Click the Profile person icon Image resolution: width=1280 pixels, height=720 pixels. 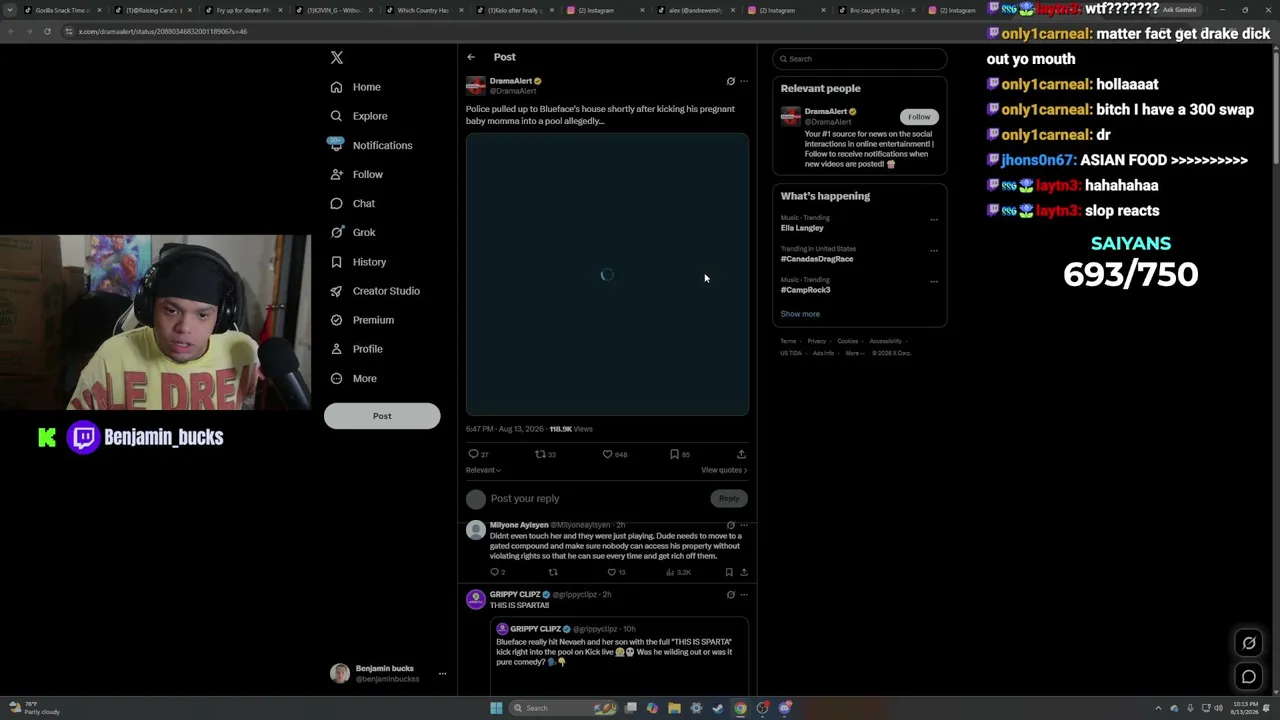tap(336, 349)
